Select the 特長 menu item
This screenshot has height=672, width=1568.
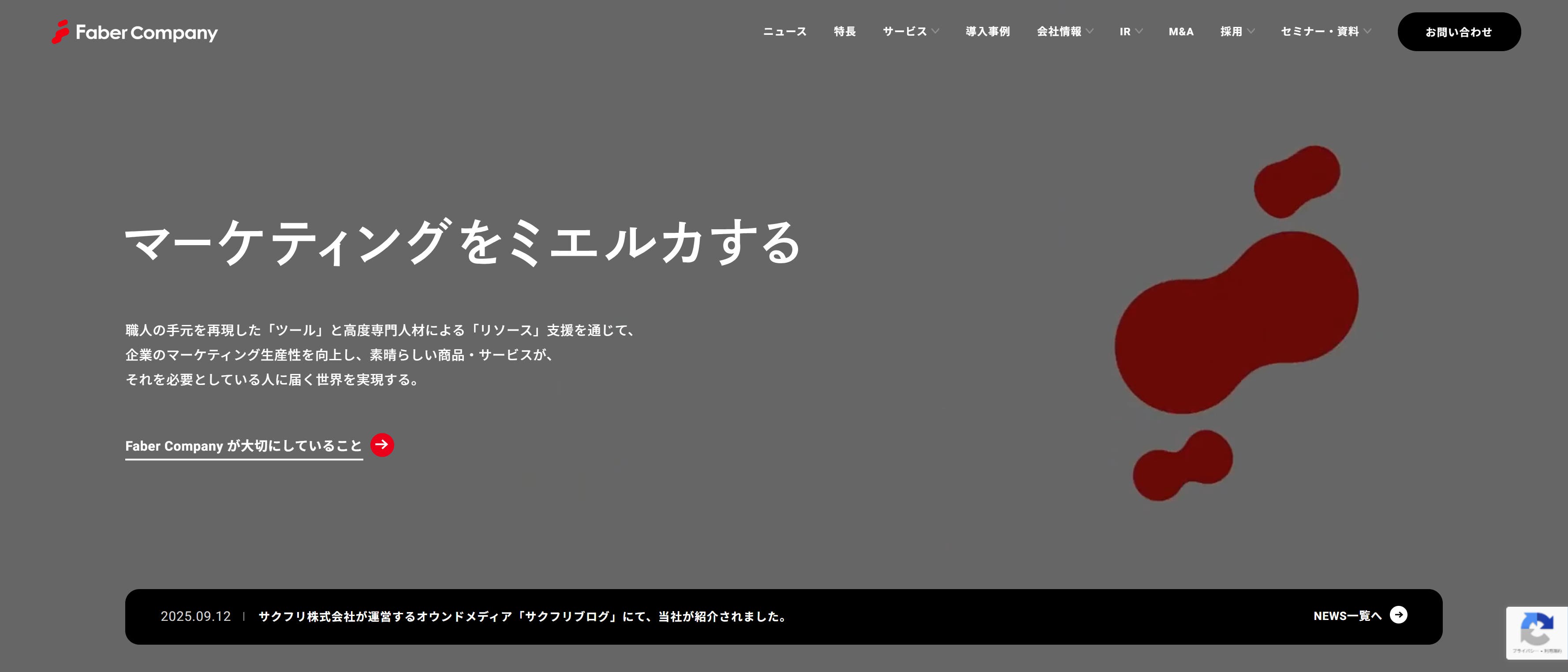pos(844,32)
